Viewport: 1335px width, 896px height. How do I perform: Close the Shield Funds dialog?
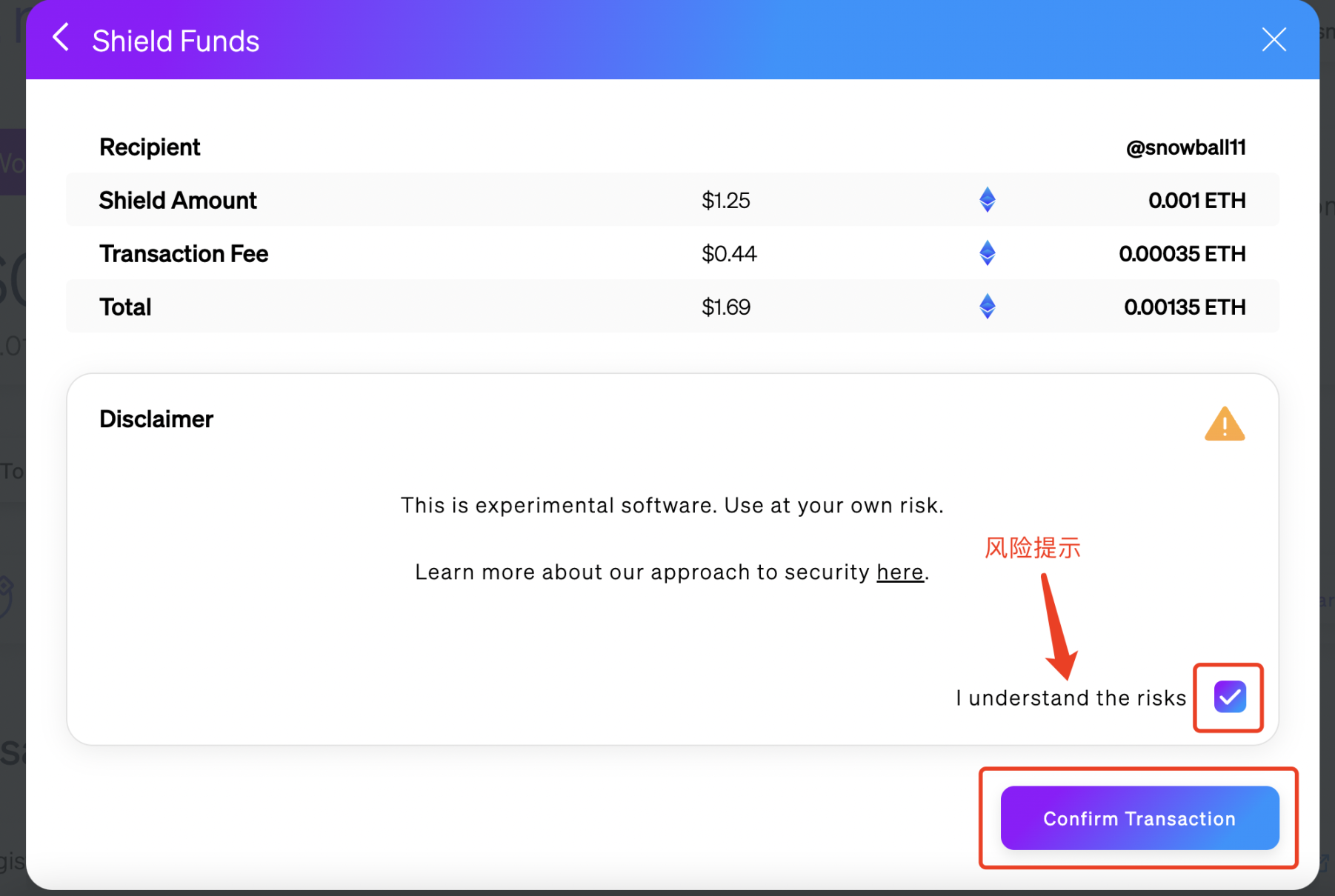(1274, 39)
